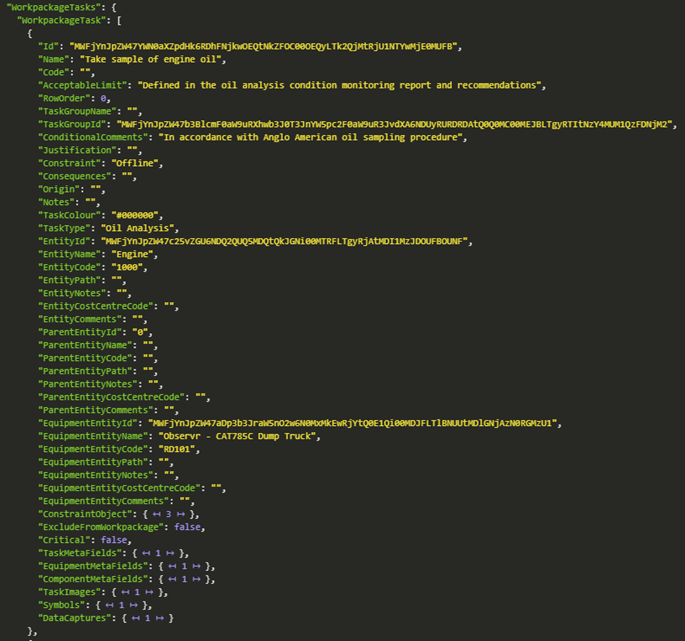685x641 pixels.
Task: Click the ExcludeFromWorkpackage false value
Action: click(x=188, y=527)
